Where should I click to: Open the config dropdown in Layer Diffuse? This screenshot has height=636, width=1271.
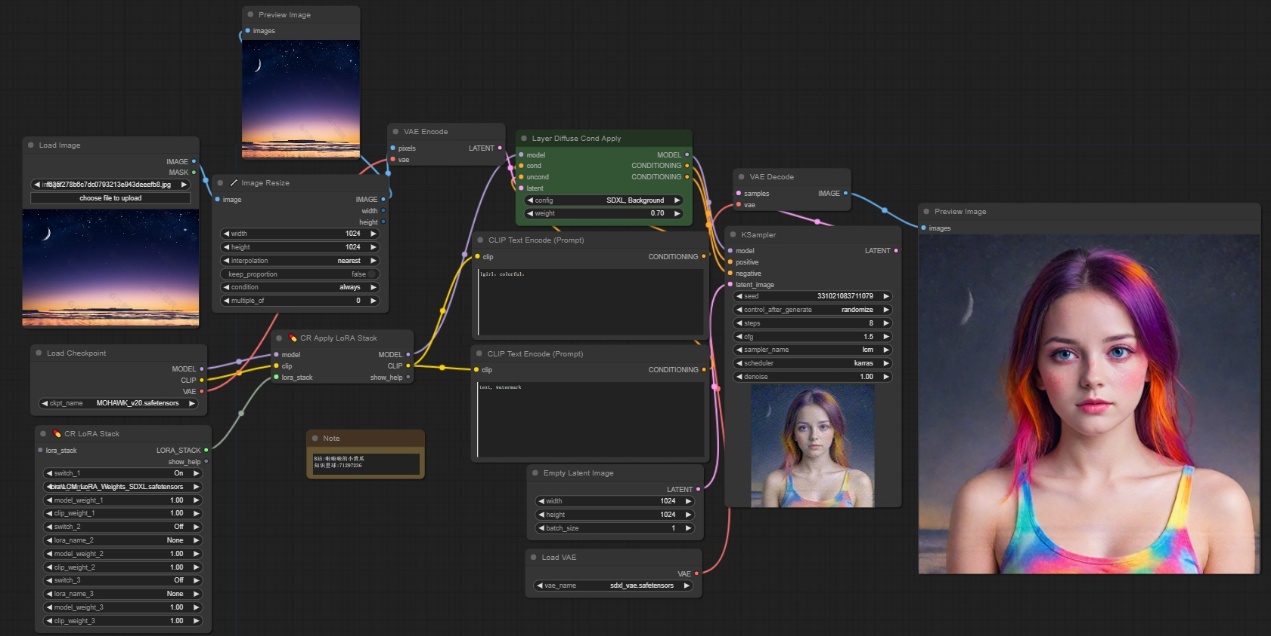(605, 200)
